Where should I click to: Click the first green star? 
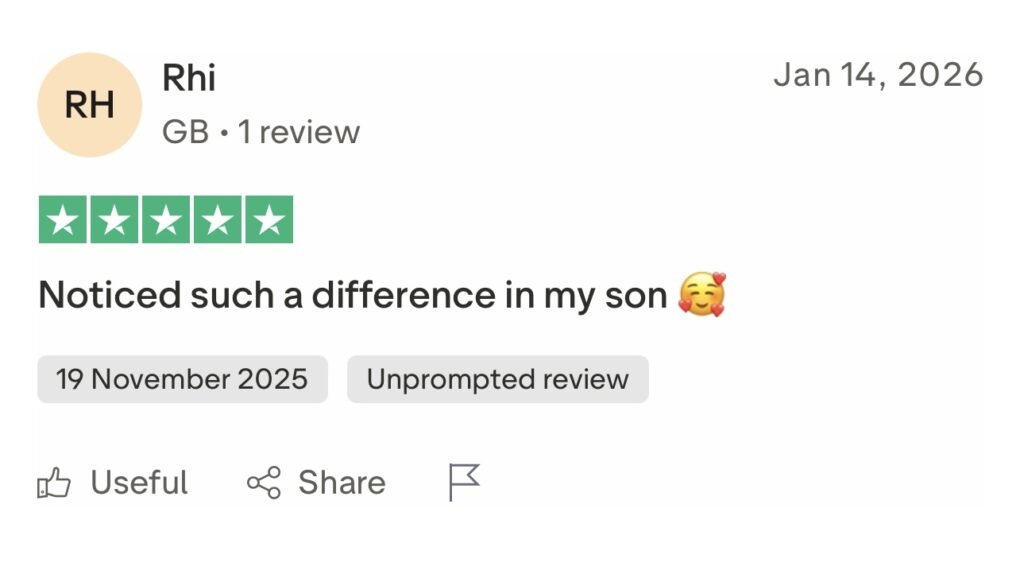[63, 220]
